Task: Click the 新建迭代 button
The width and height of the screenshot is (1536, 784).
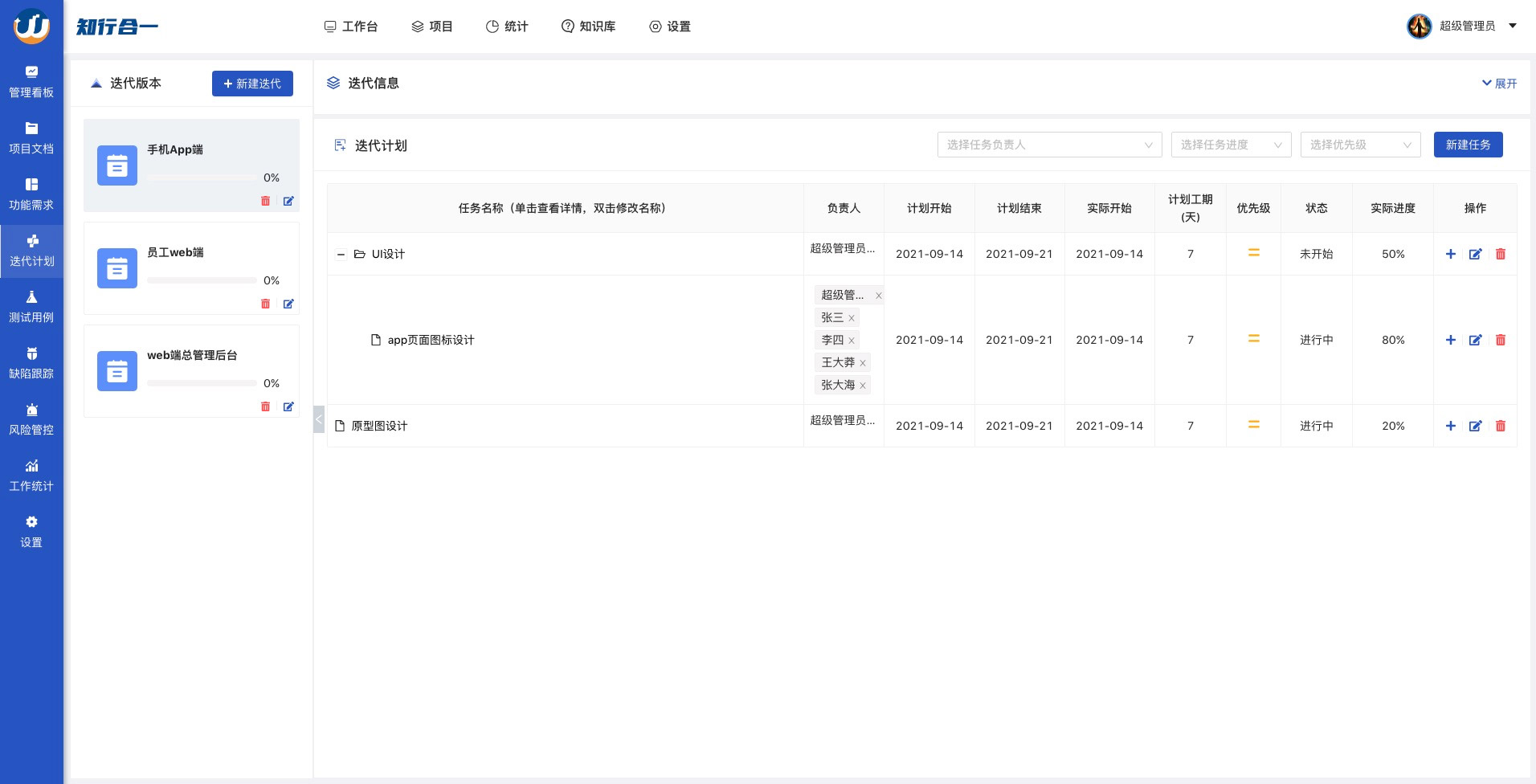Action: coord(252,84)
